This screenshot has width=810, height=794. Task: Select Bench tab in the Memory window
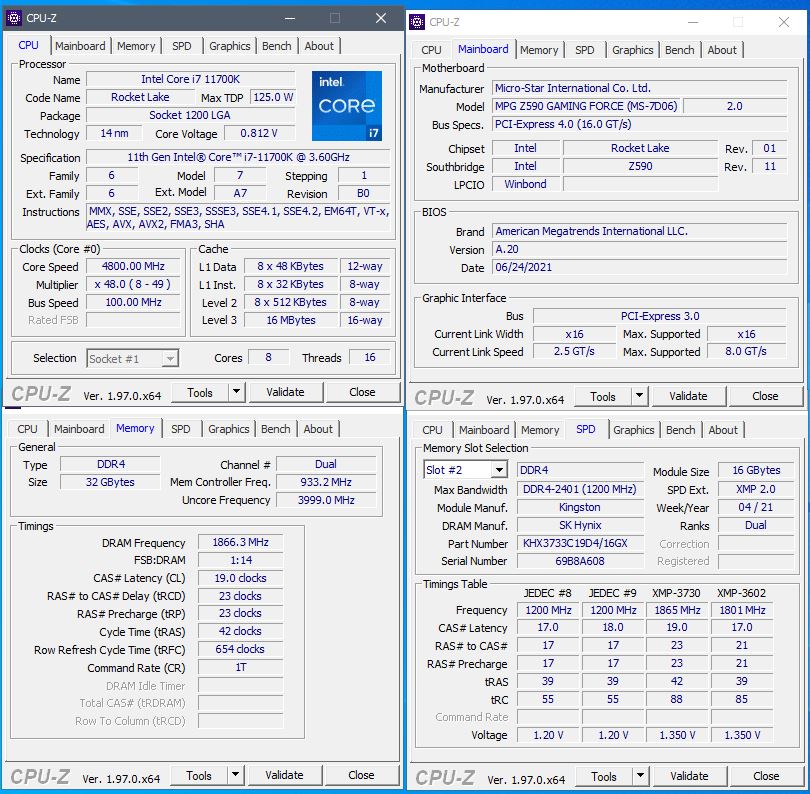(275, 429)
